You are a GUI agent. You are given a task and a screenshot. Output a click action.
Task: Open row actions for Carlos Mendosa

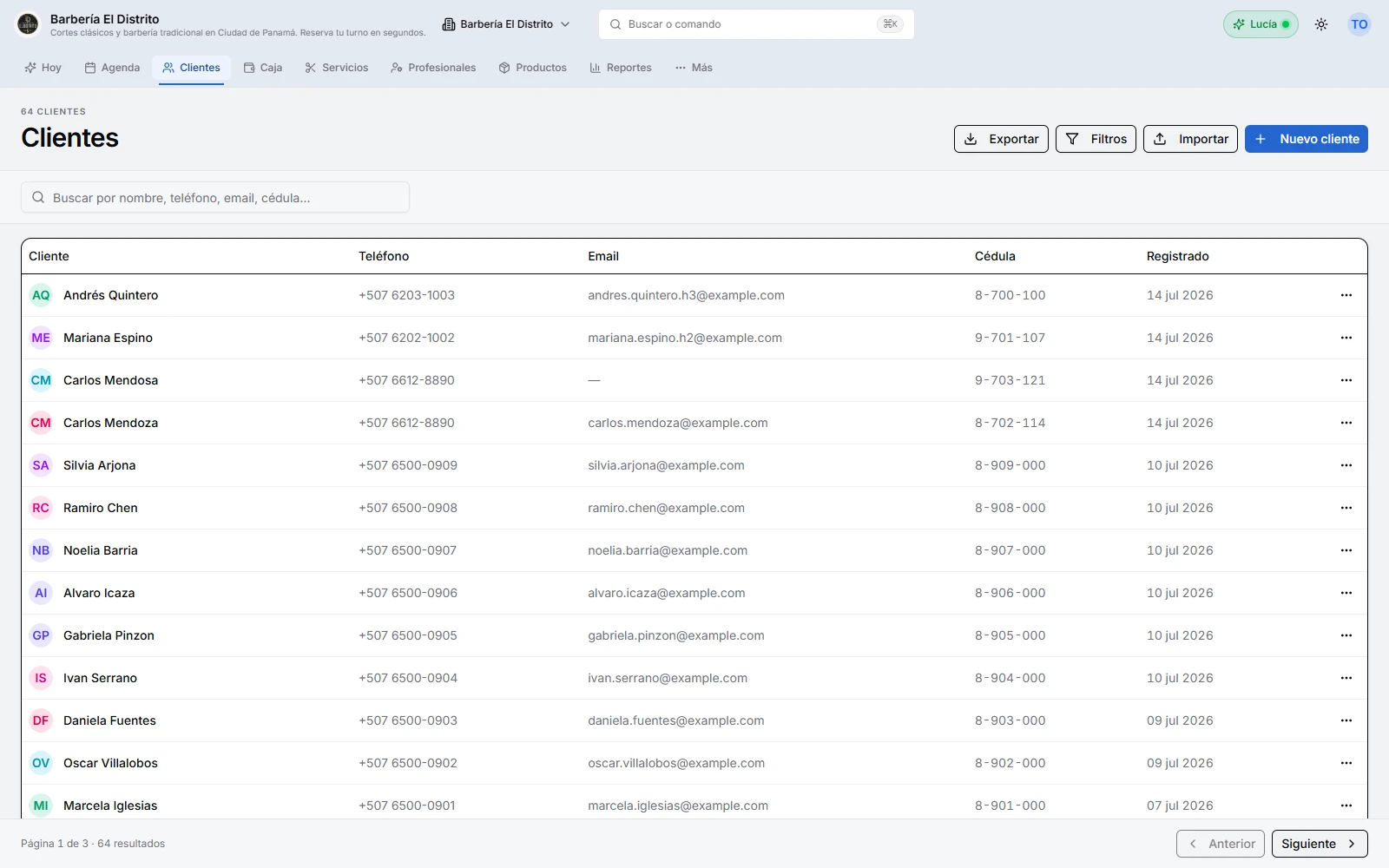click(x=1346, y=380)
